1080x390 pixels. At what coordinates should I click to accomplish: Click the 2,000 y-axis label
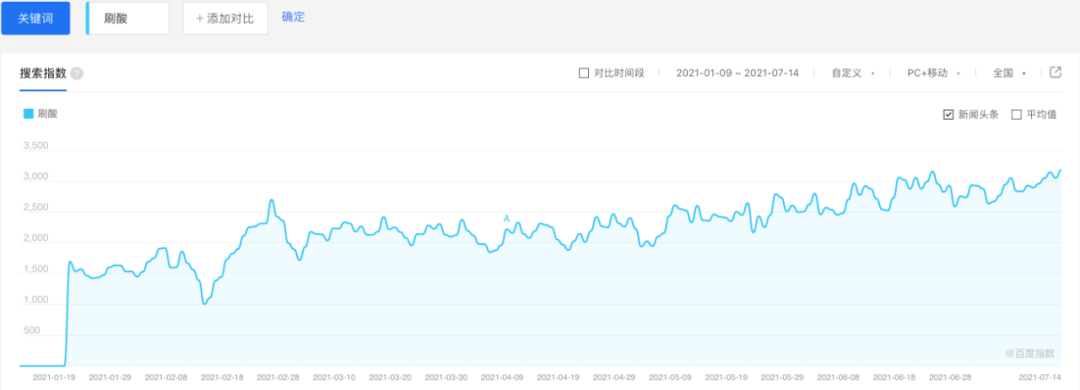point(35,239)
